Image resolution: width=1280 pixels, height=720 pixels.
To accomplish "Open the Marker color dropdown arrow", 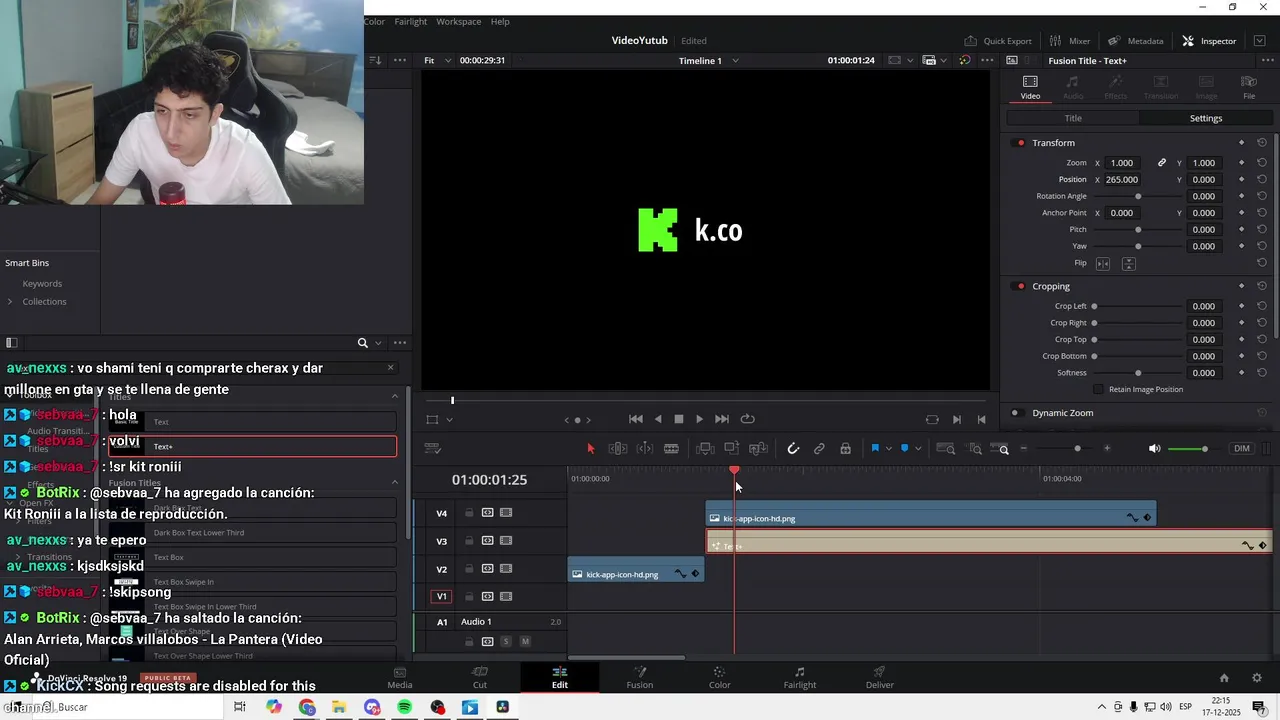I will pyautogui.click(x=918, y=449).
